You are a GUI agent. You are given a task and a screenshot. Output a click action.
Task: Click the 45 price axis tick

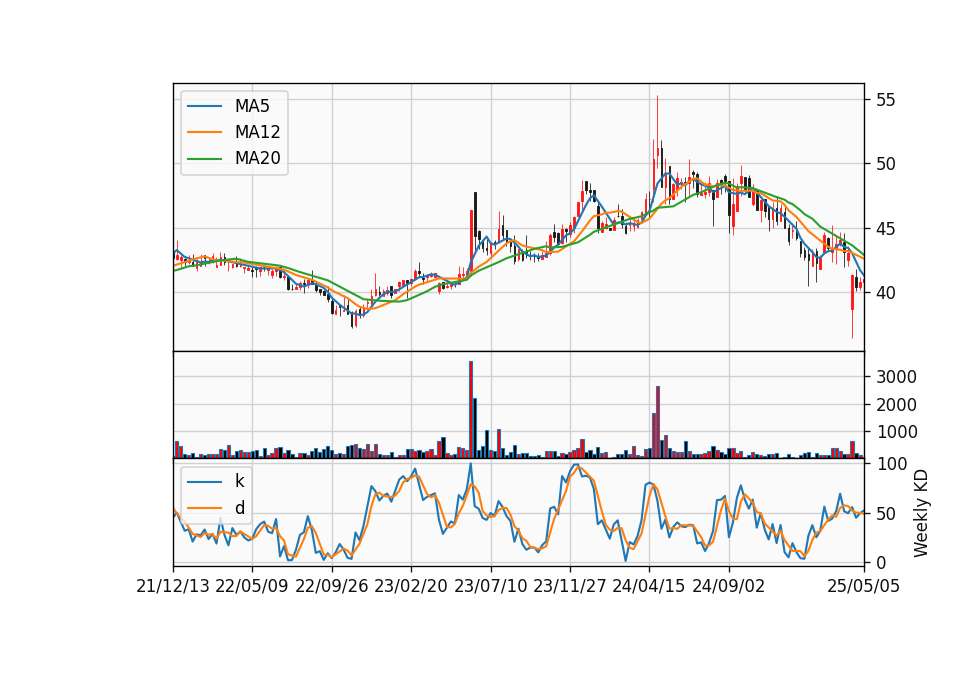coord(885,229)
